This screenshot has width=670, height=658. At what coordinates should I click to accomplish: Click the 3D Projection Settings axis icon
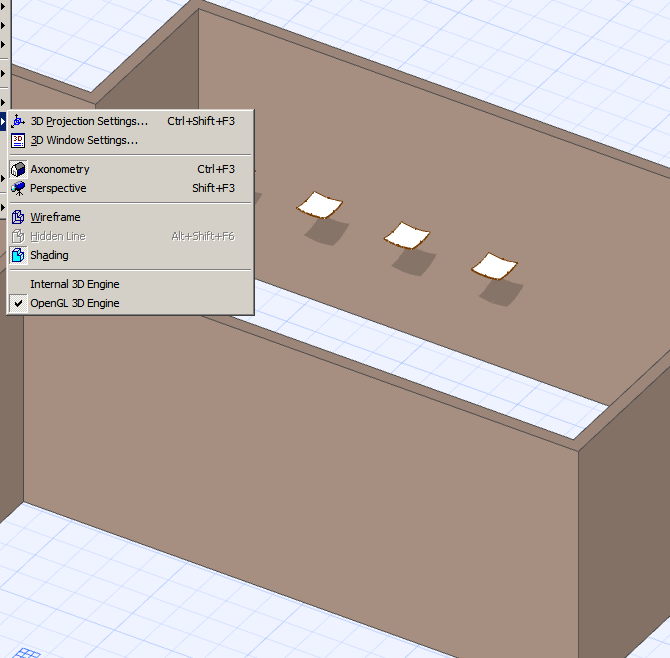click(18, 121)
